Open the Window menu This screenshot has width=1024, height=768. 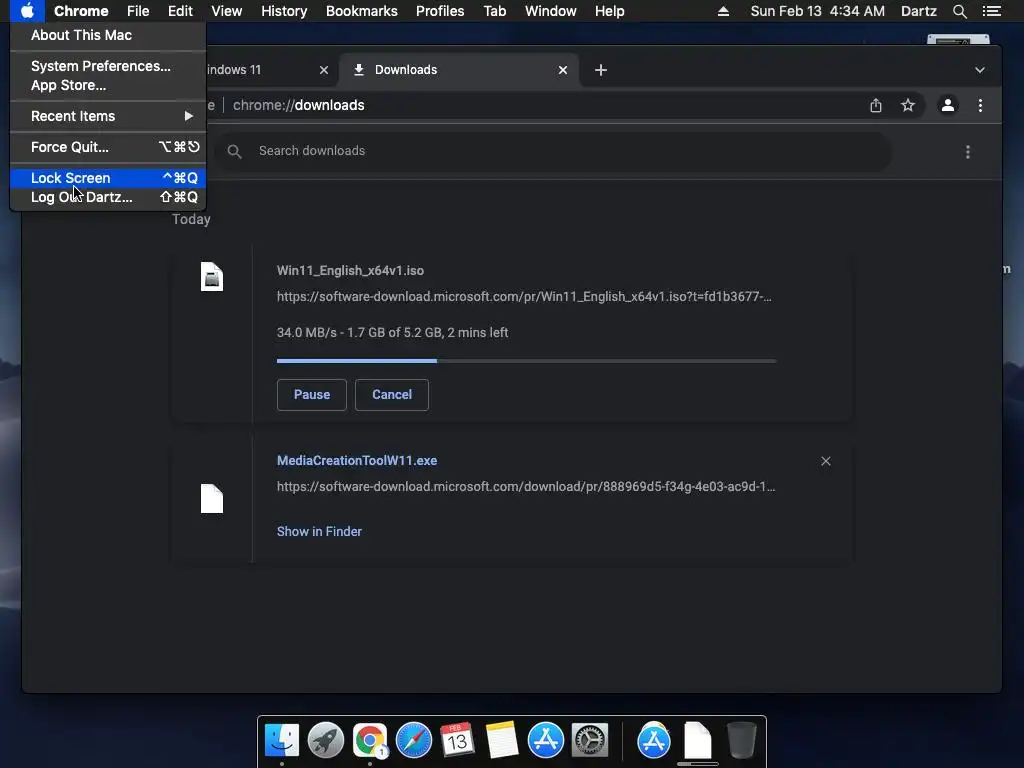[551, 11]
